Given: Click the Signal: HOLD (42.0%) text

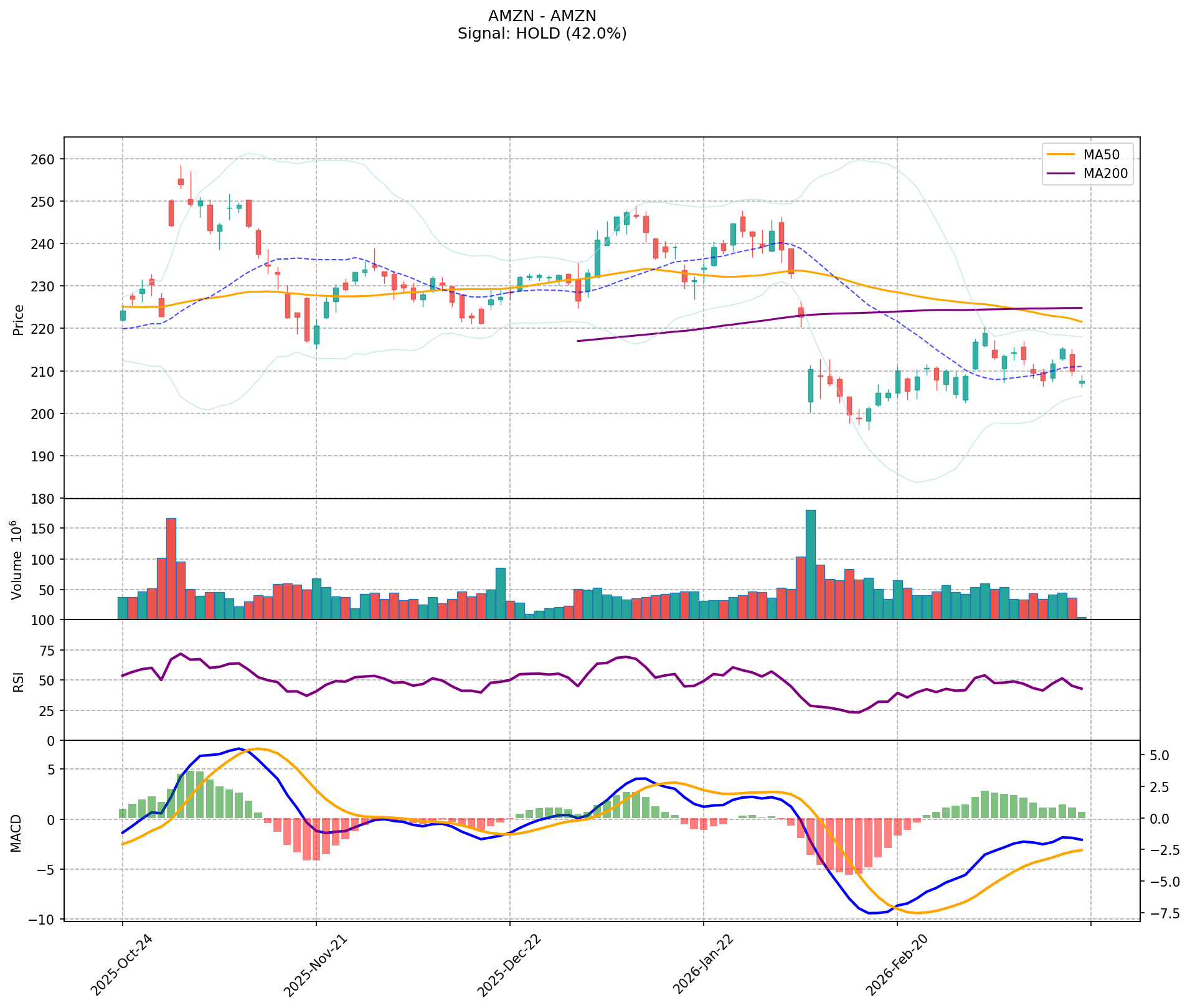Looking at the screenshot, I should pyautogui.click(x=542, y=34).
